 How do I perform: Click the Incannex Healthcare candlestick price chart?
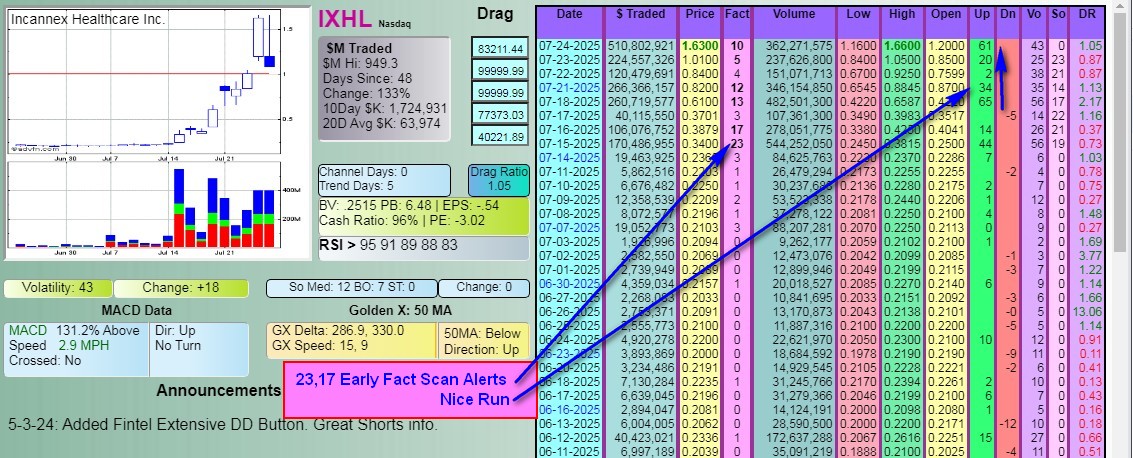point(144,82)
